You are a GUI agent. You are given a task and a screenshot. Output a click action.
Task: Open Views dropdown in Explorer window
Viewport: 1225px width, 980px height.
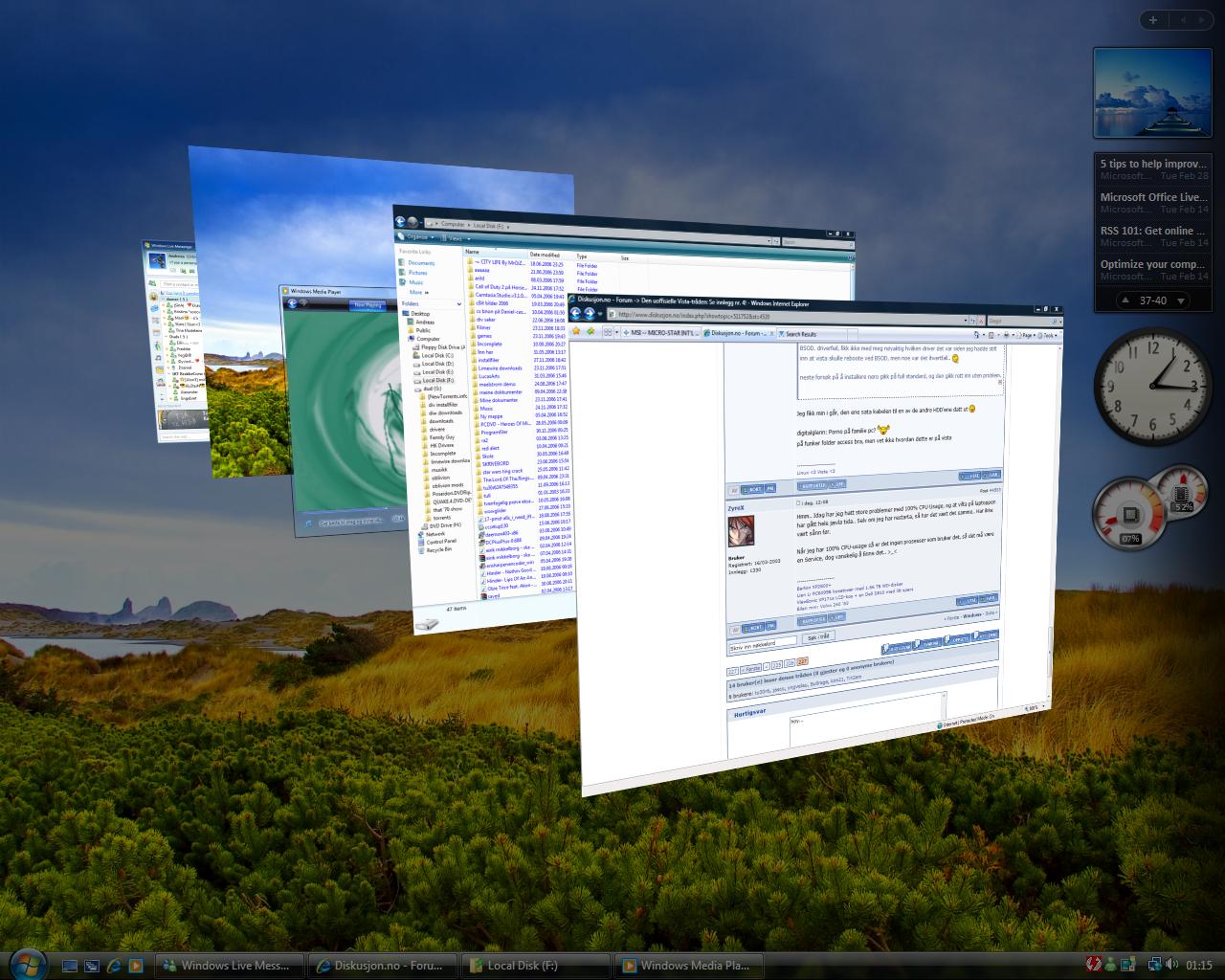point(456,238)
